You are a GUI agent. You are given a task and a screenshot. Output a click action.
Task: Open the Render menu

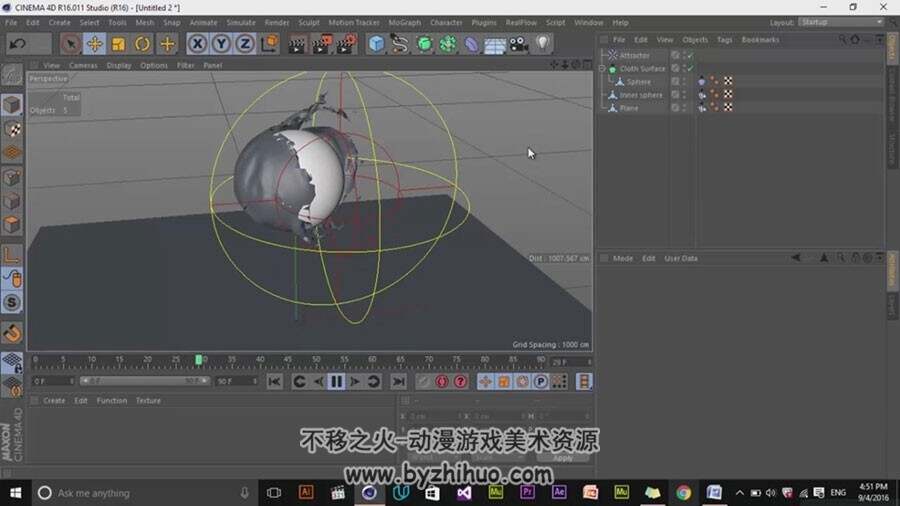coord(277,22)
